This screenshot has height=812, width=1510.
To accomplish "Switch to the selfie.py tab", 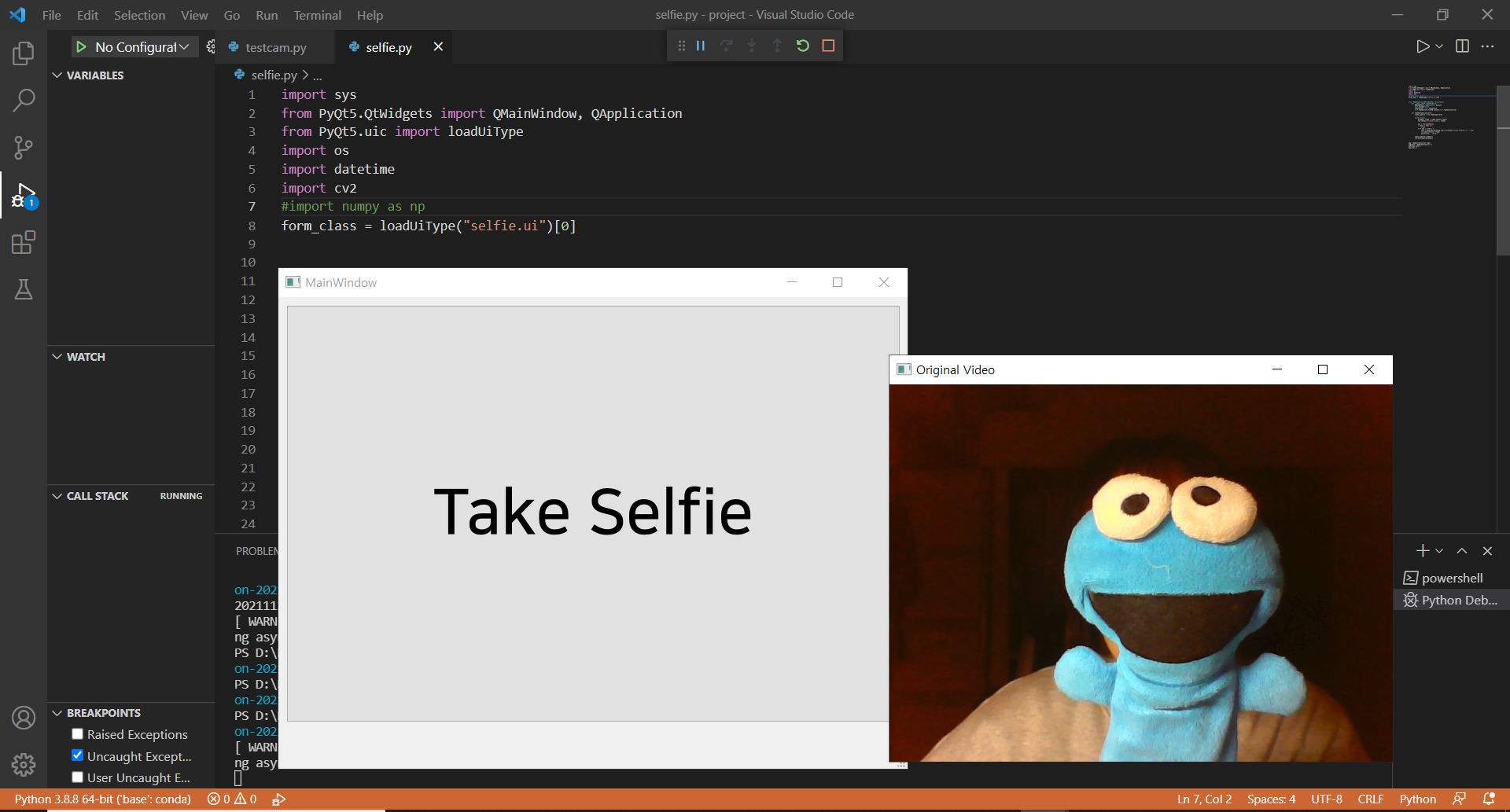I will click(389, 47).
